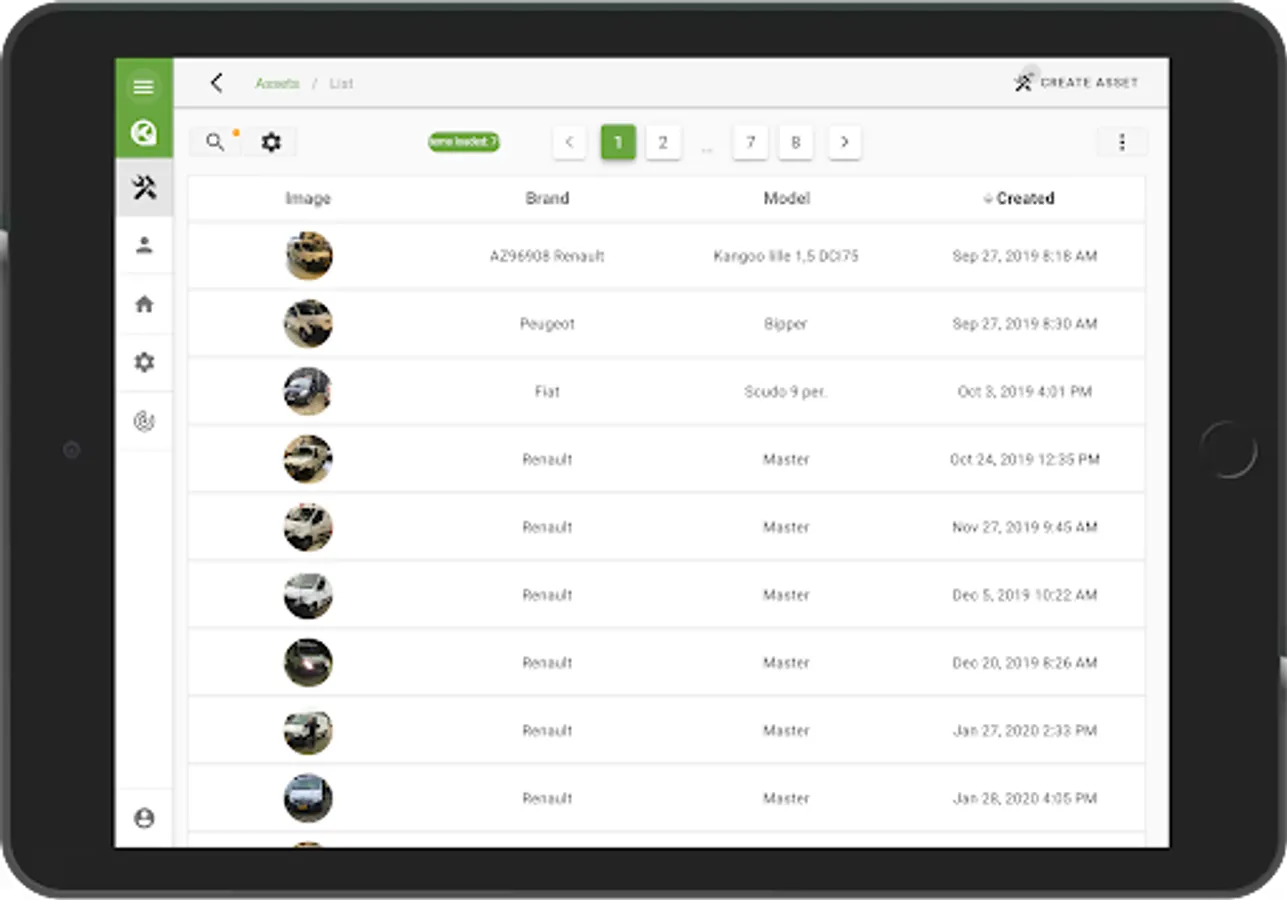Go to next page chevron
The image size is (1287, 900).
844,142
